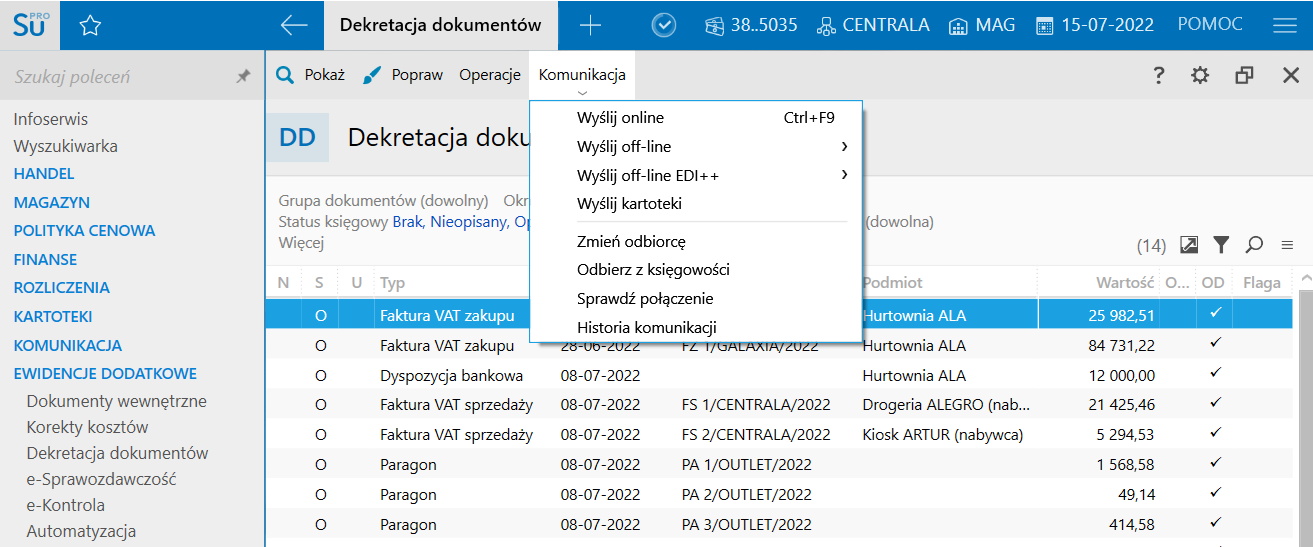Screen dimensions: 1313x547
Task: Click the favorites star icon
Action: pyautogui.click(x=90, y=25)
